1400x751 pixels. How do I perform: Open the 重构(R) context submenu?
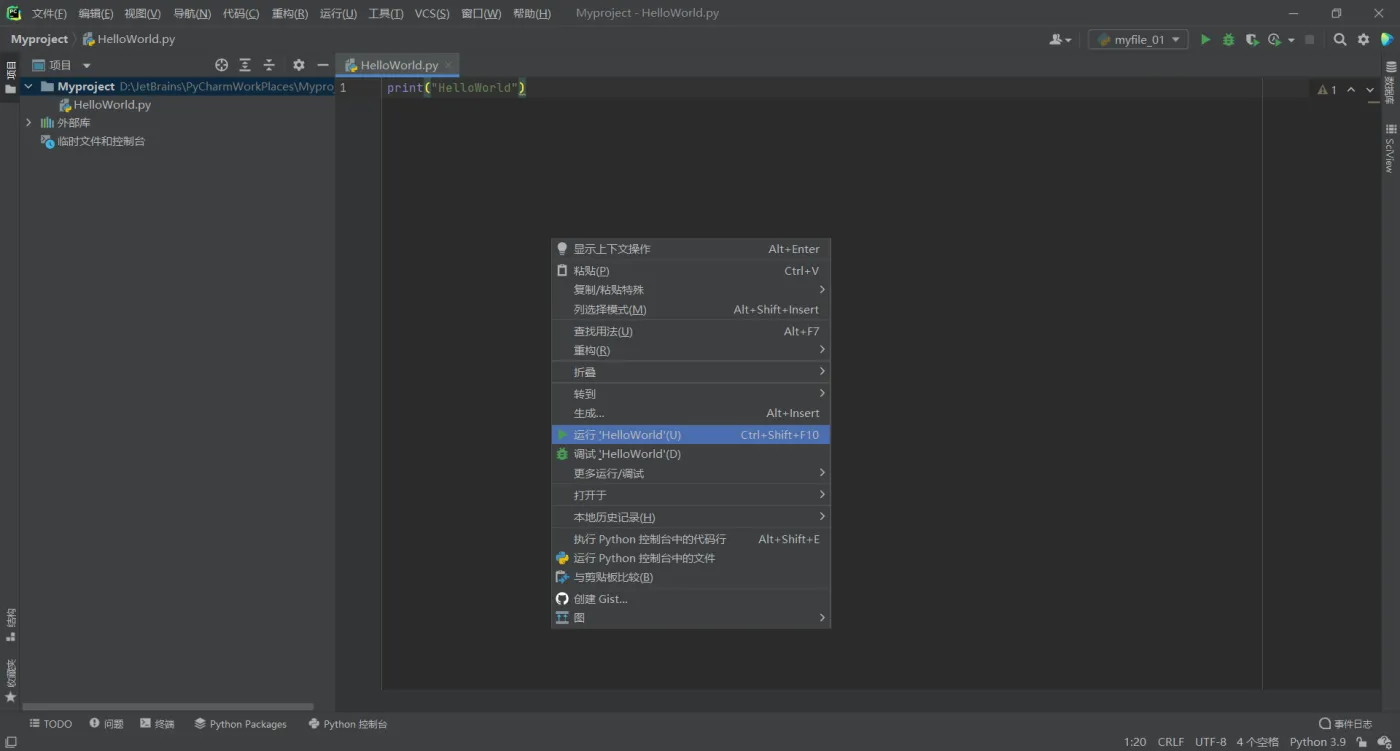point(691,350)
